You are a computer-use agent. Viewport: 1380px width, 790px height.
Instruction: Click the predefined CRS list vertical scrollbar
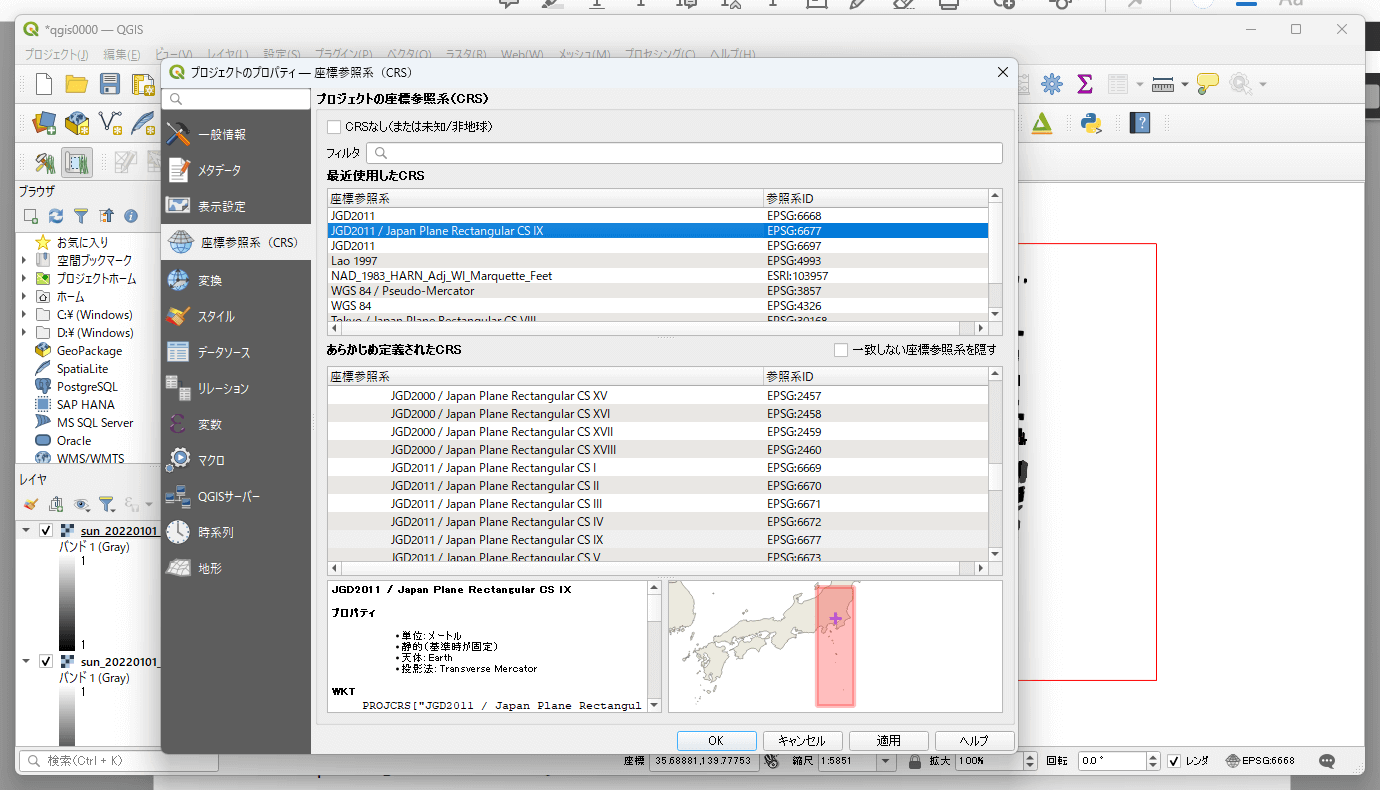[995, 464]
